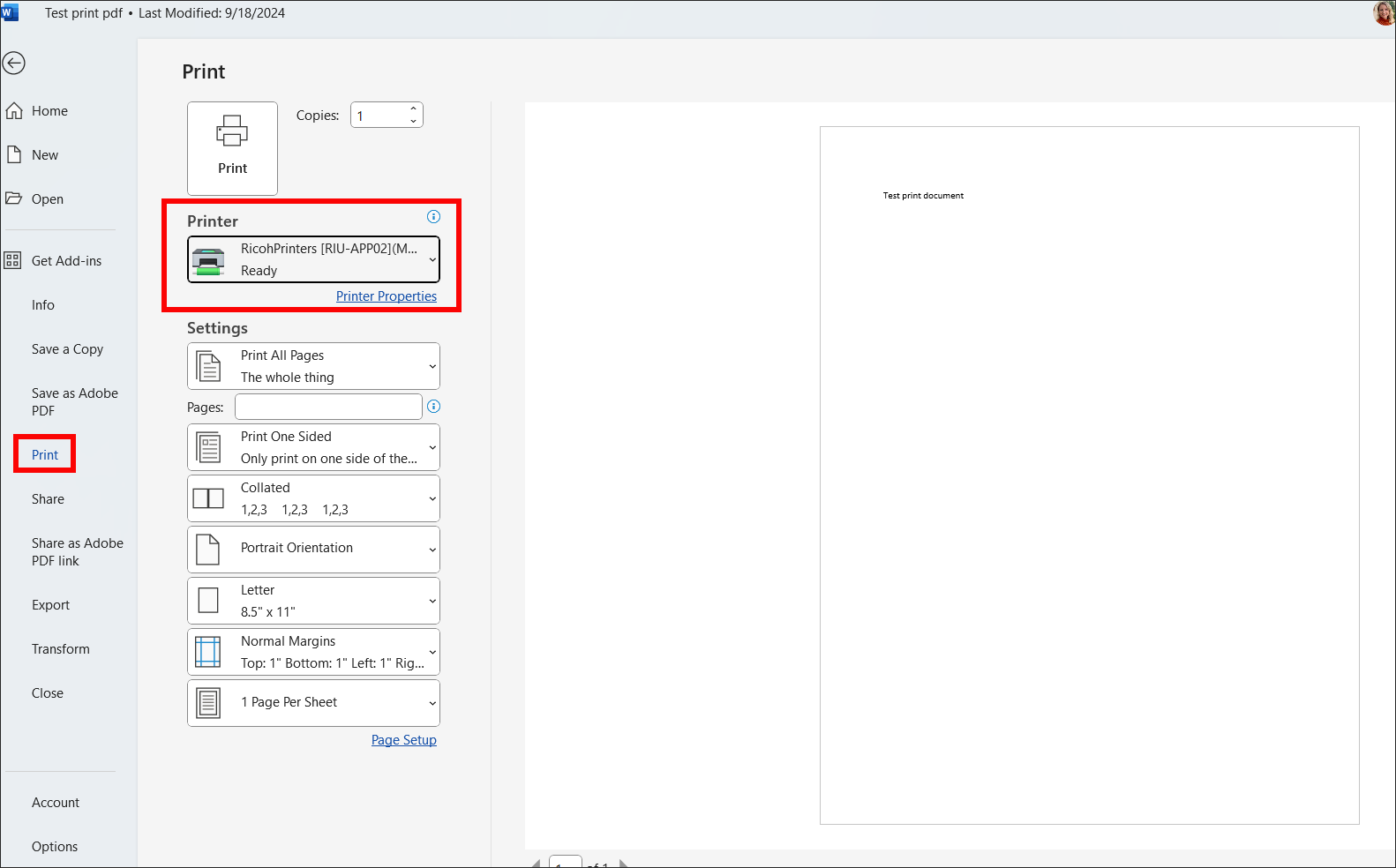Click the "Test print document" preview text

coord(923,196)
